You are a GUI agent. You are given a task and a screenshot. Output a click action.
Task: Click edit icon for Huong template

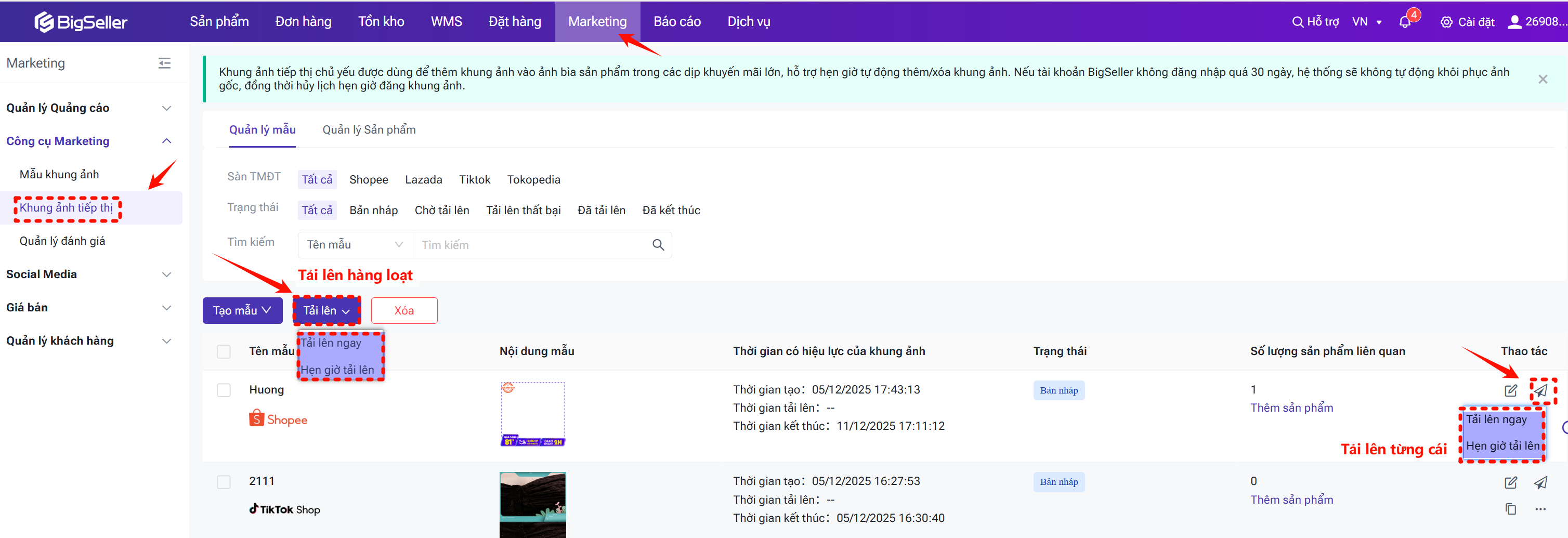pos(1511,391)
